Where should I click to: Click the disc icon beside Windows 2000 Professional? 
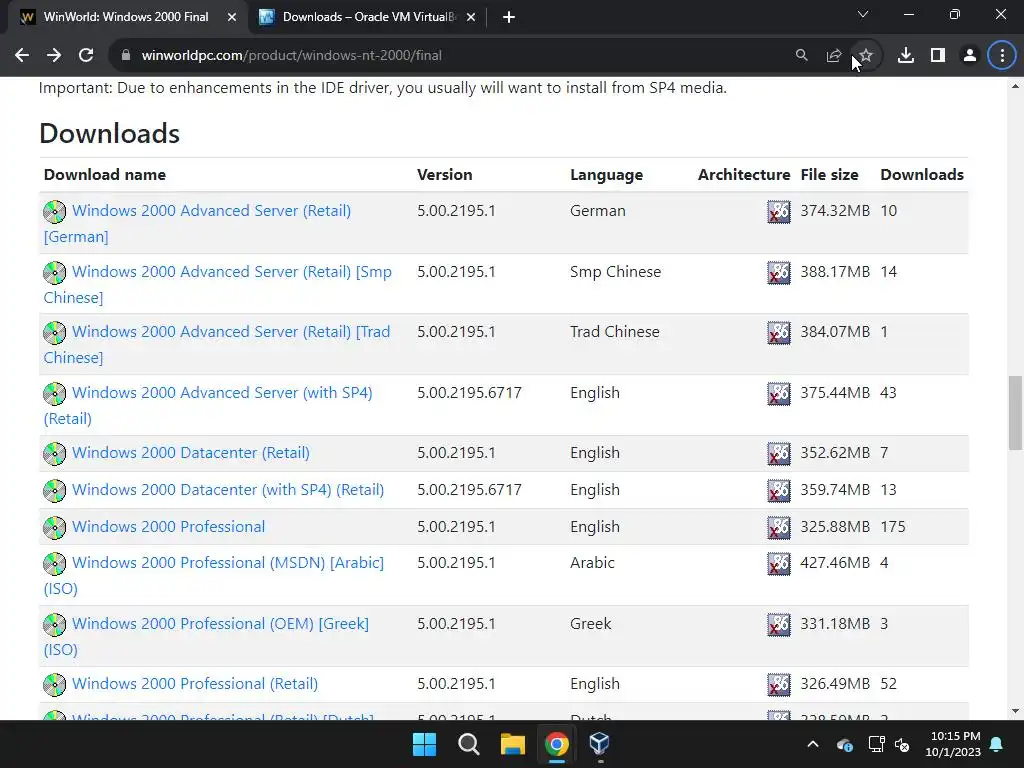pos(54,527)
